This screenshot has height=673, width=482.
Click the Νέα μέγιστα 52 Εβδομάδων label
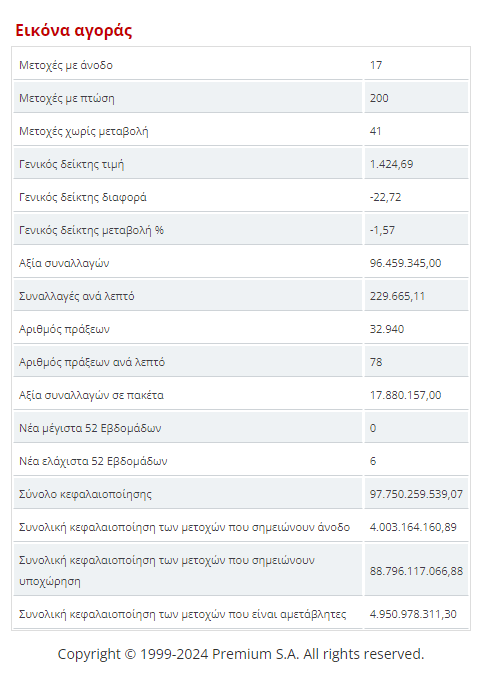click(x=90, y=428)
